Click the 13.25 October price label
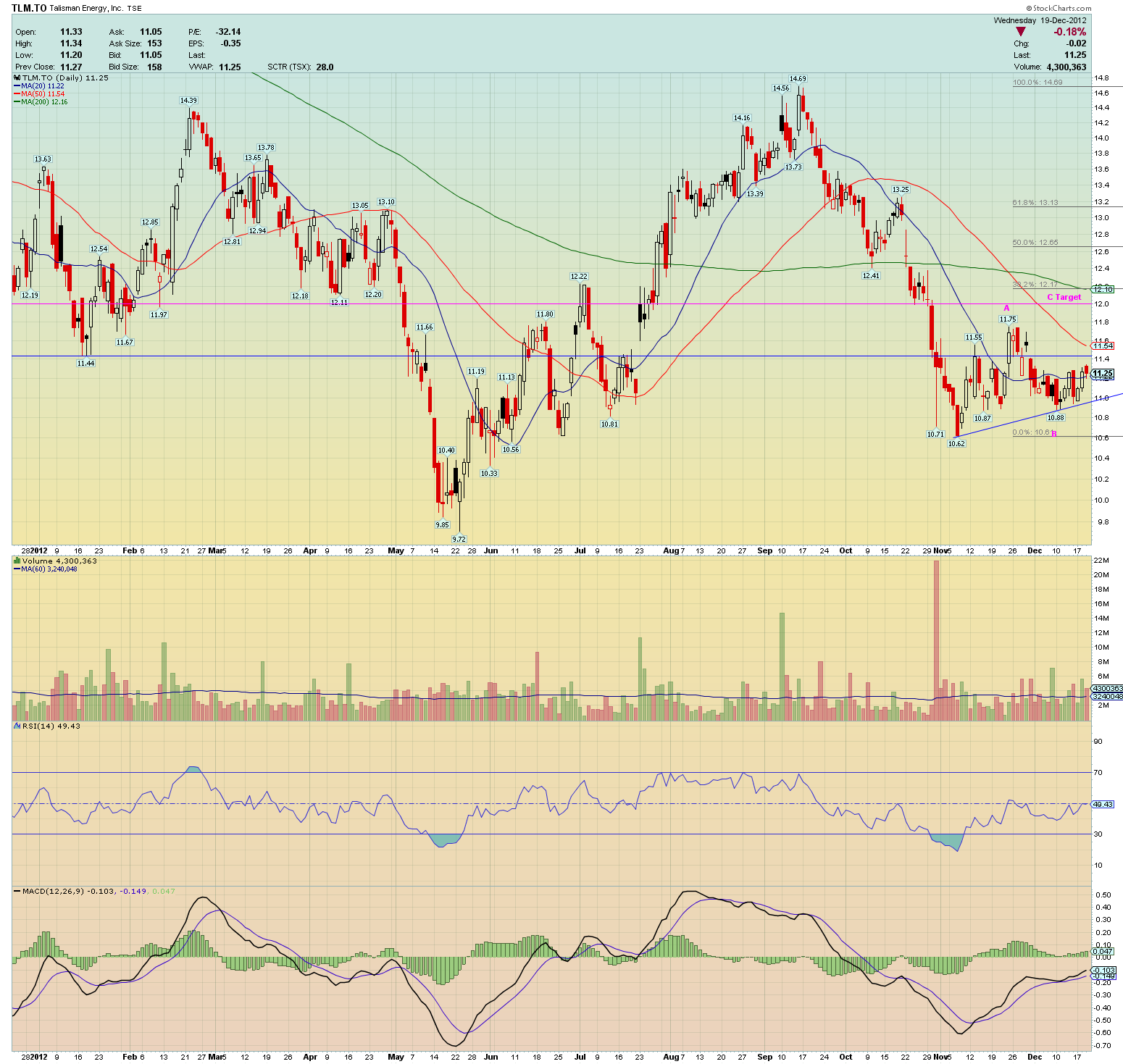The height and width of the screenshot is (1064, 1123). [900, 190]
